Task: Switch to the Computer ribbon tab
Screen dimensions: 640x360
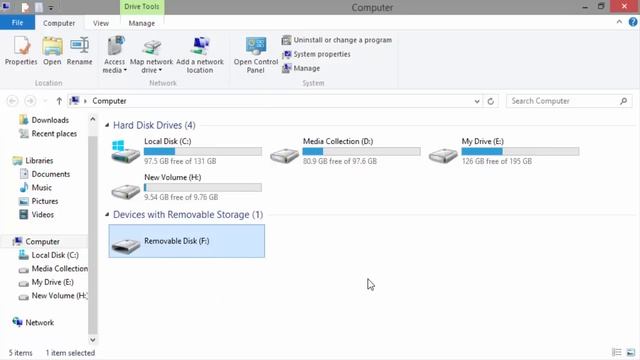Action: tap(59, 23)
